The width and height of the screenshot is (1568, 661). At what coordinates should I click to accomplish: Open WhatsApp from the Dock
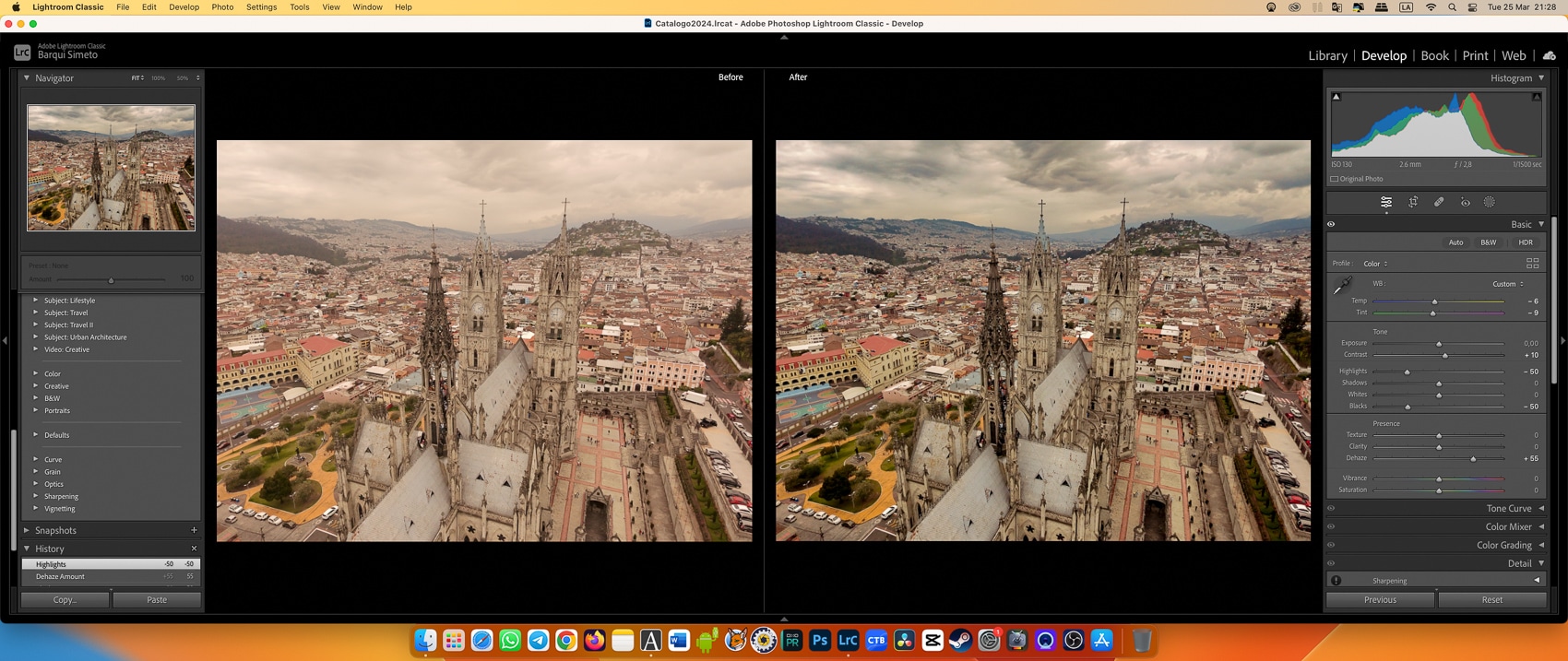[x=510, y=640]
